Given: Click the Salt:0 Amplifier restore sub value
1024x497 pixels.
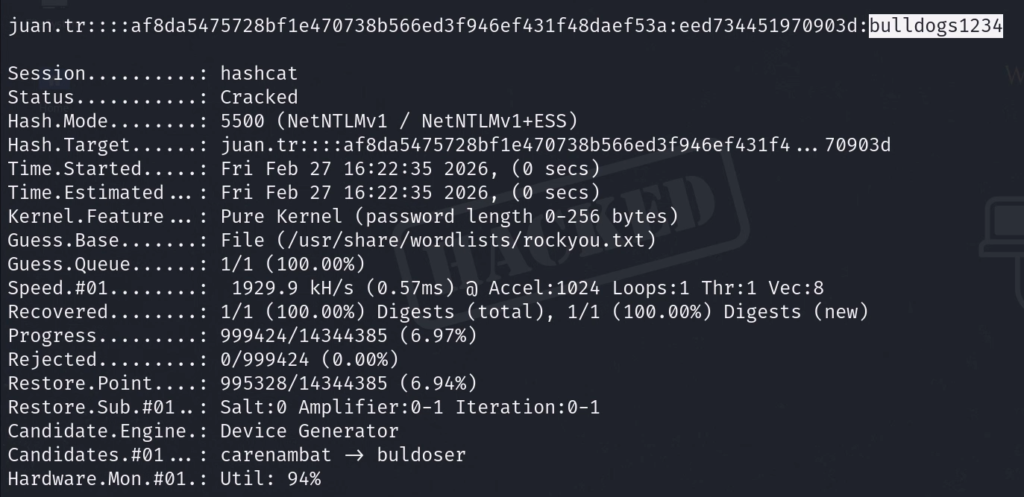Looking at the screenshot, I should [x=410, y=407].
